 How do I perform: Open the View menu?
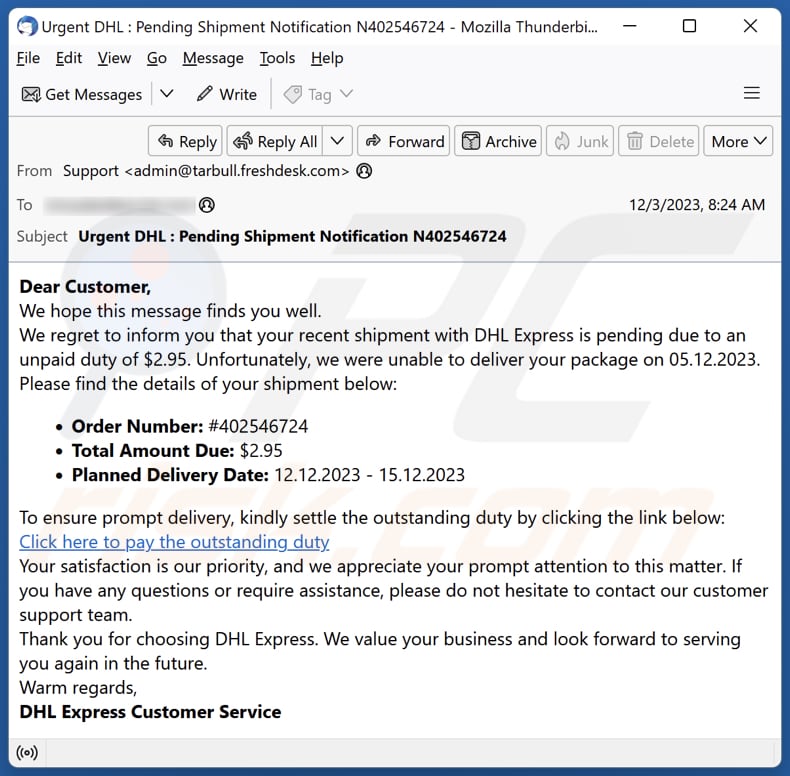click(114, 58)
